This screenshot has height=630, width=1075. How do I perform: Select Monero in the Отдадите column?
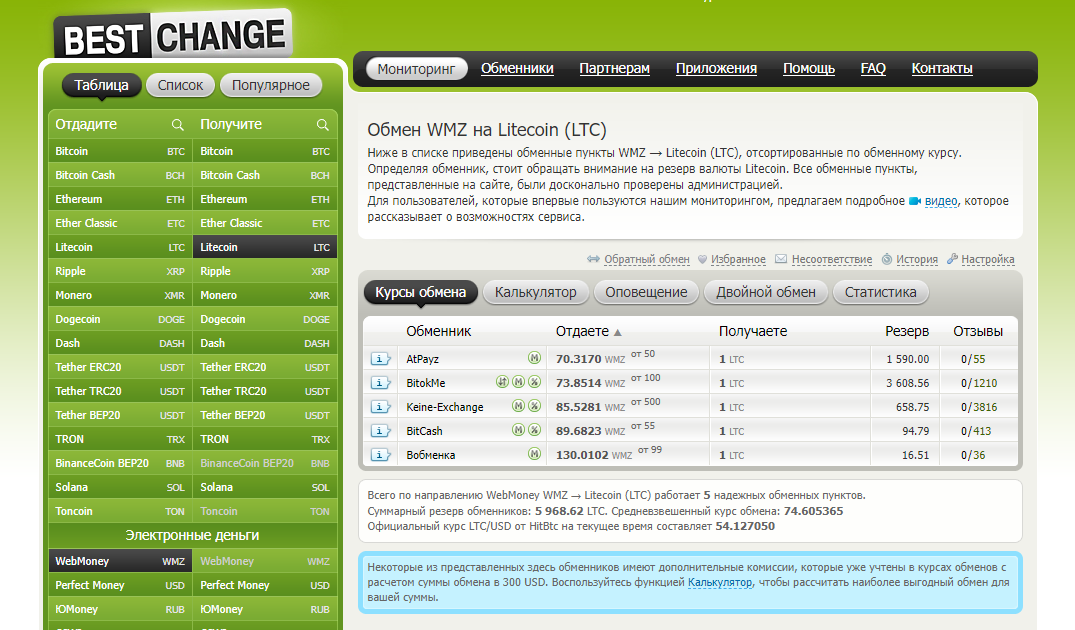(120, 295)
